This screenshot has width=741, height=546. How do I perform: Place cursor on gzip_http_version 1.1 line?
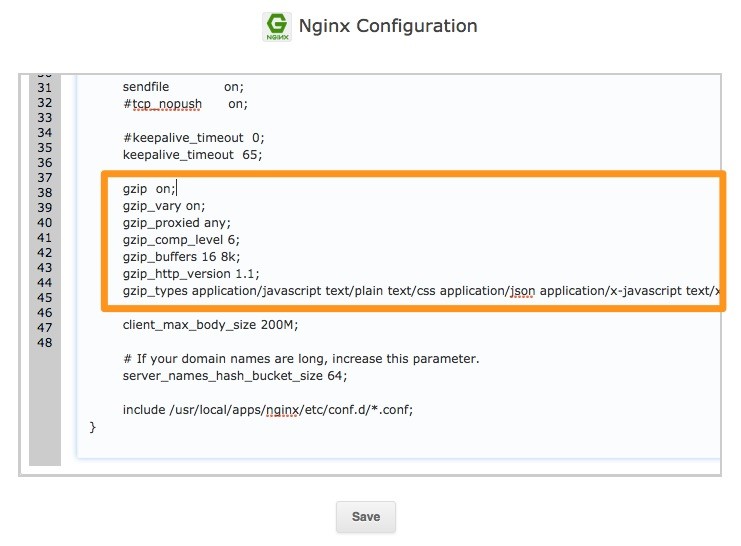click(190, 273)
